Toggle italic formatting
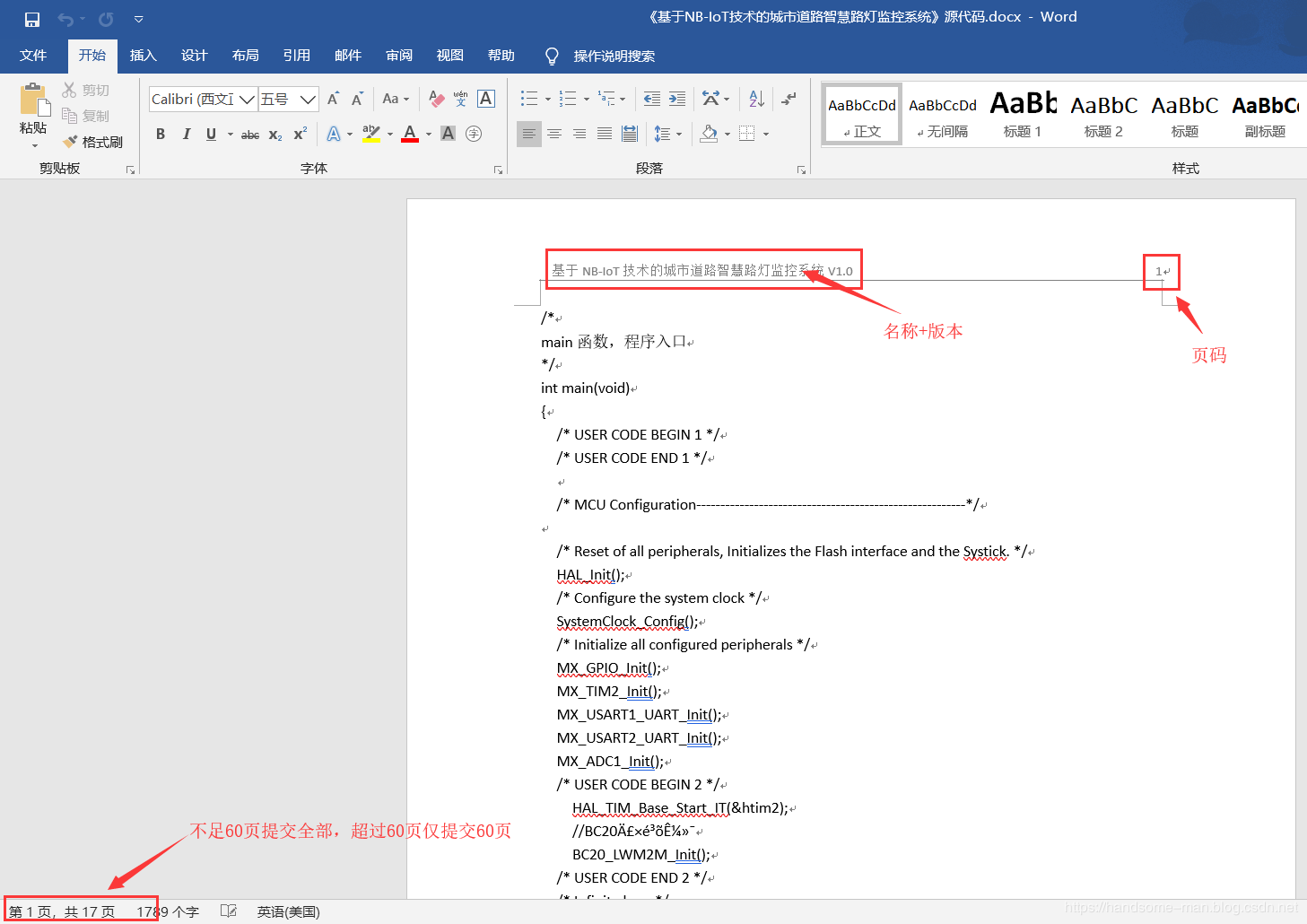This screenshot has width=1307, height=924. pyautogui.click(x=187, y=134)
